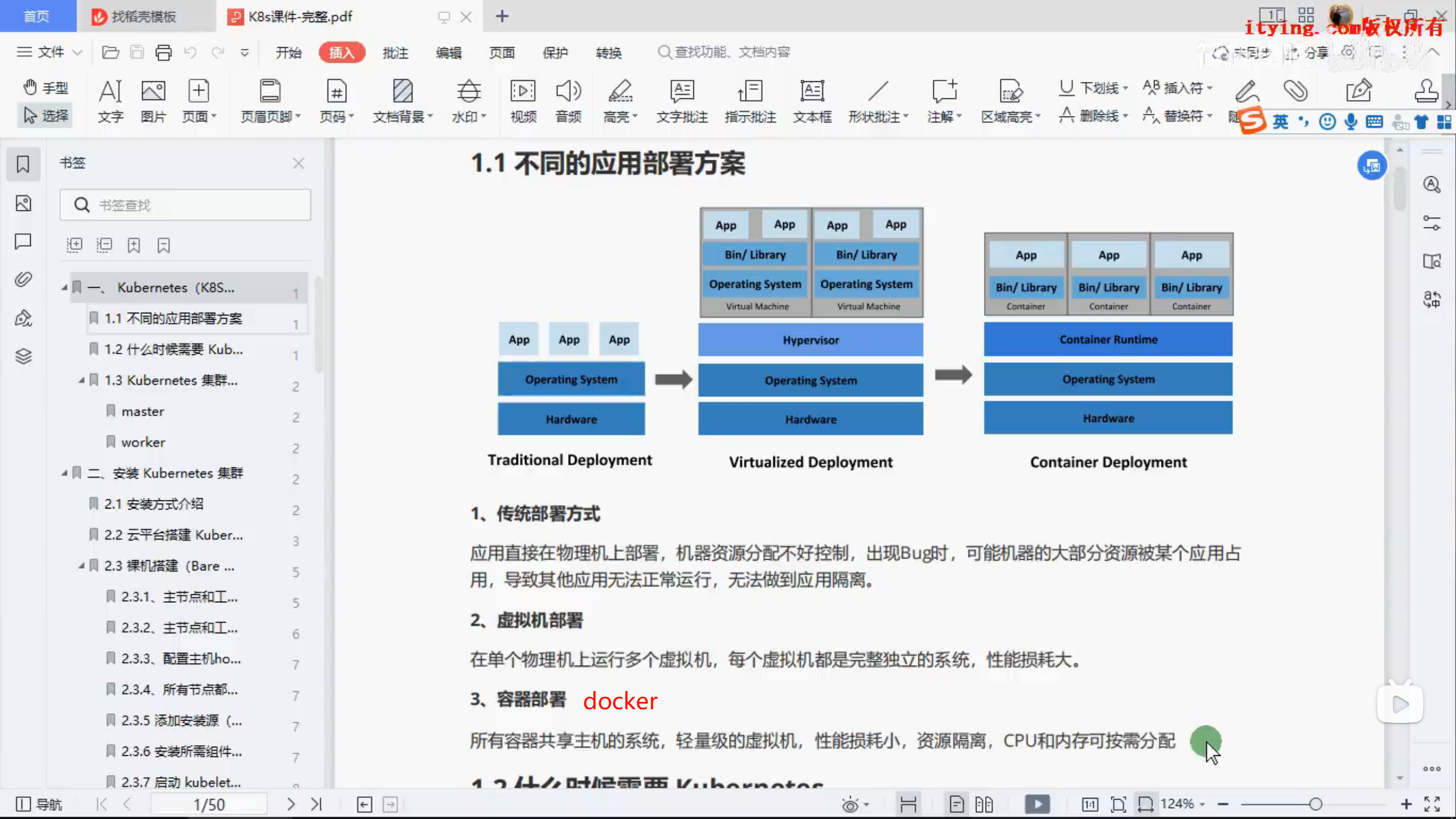
Task: Click the 查找功能 search field
Action: pyautogui.click(x=725, y=52)
